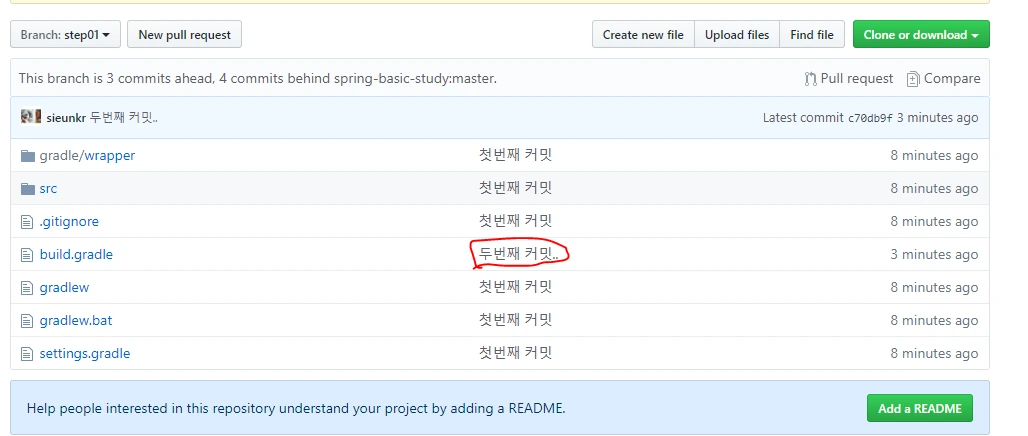The height and width of the screenshot is (436, 1028).
Task: Click the file icon next to gradlew.bat
Action: click(27, 321)
